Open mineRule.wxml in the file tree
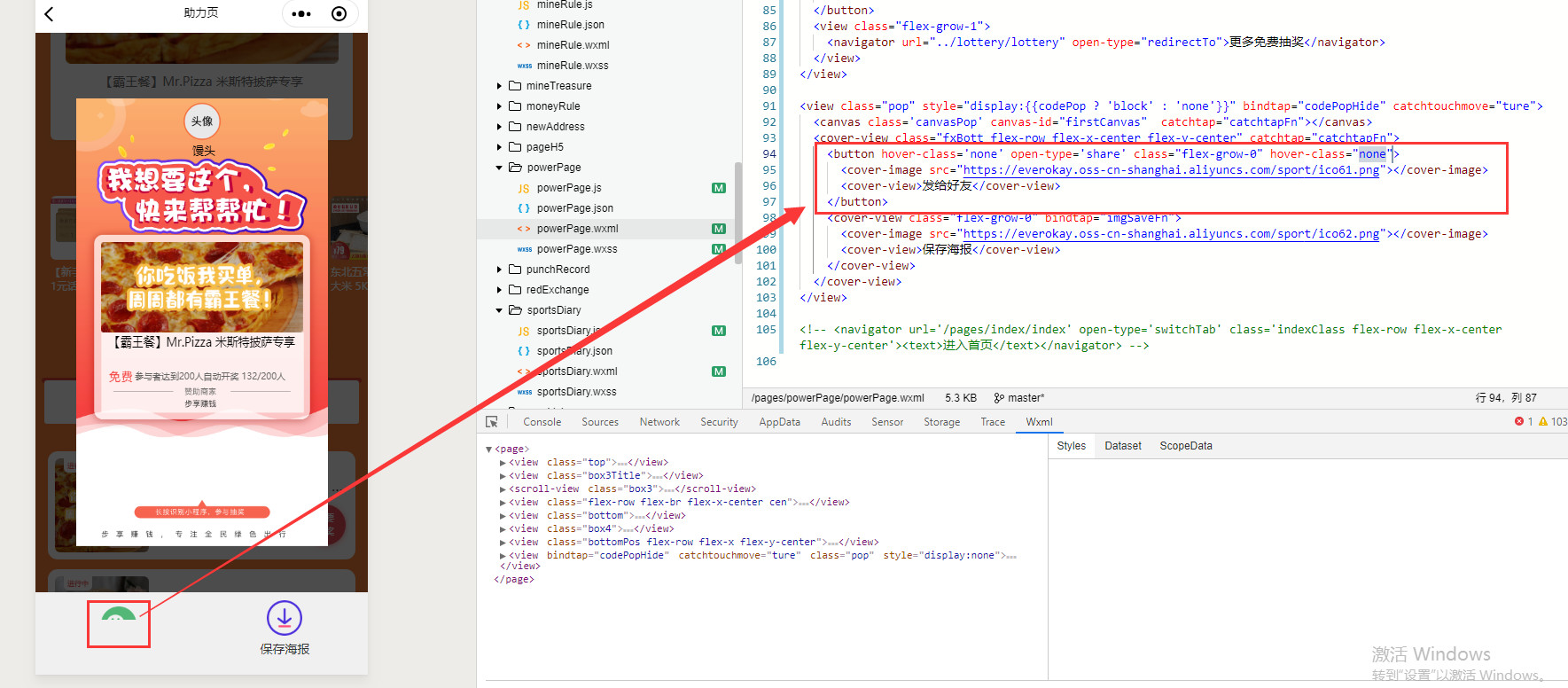This screenshot has width=1568, height=688. 573,45
